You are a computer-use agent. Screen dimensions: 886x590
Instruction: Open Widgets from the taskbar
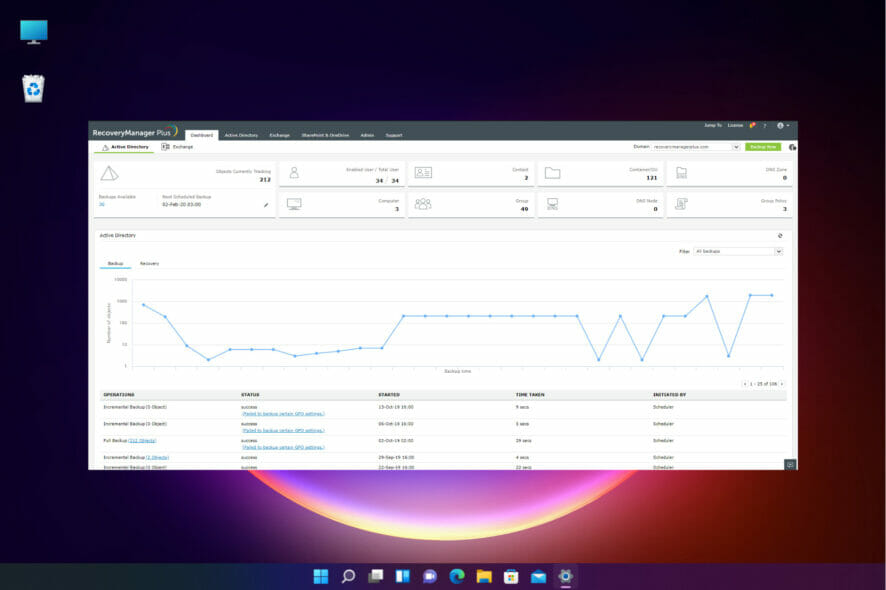[402, 576]
